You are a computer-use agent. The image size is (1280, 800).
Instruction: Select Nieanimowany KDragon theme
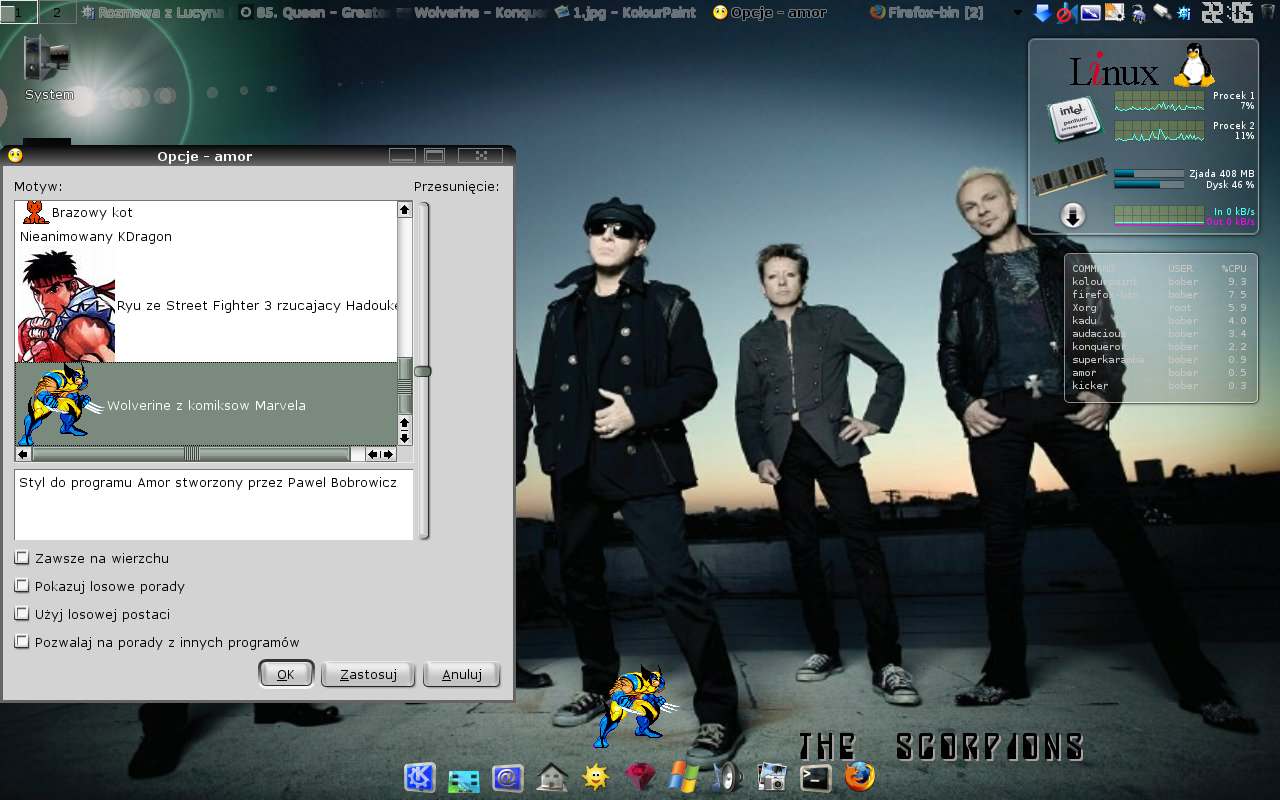206,237
